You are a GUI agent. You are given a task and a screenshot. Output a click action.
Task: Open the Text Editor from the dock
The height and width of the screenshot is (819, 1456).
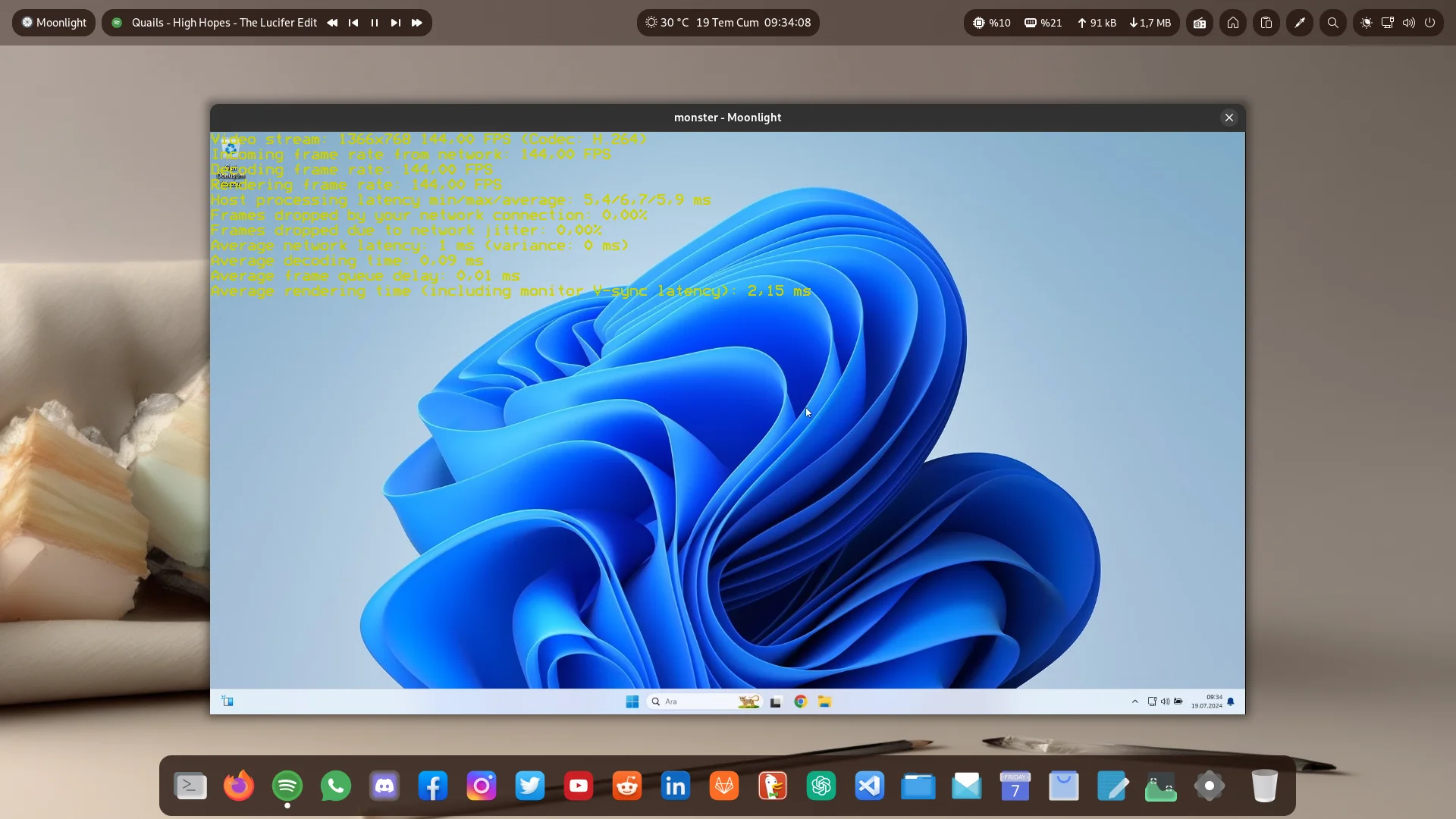(x=1112, y=786)
